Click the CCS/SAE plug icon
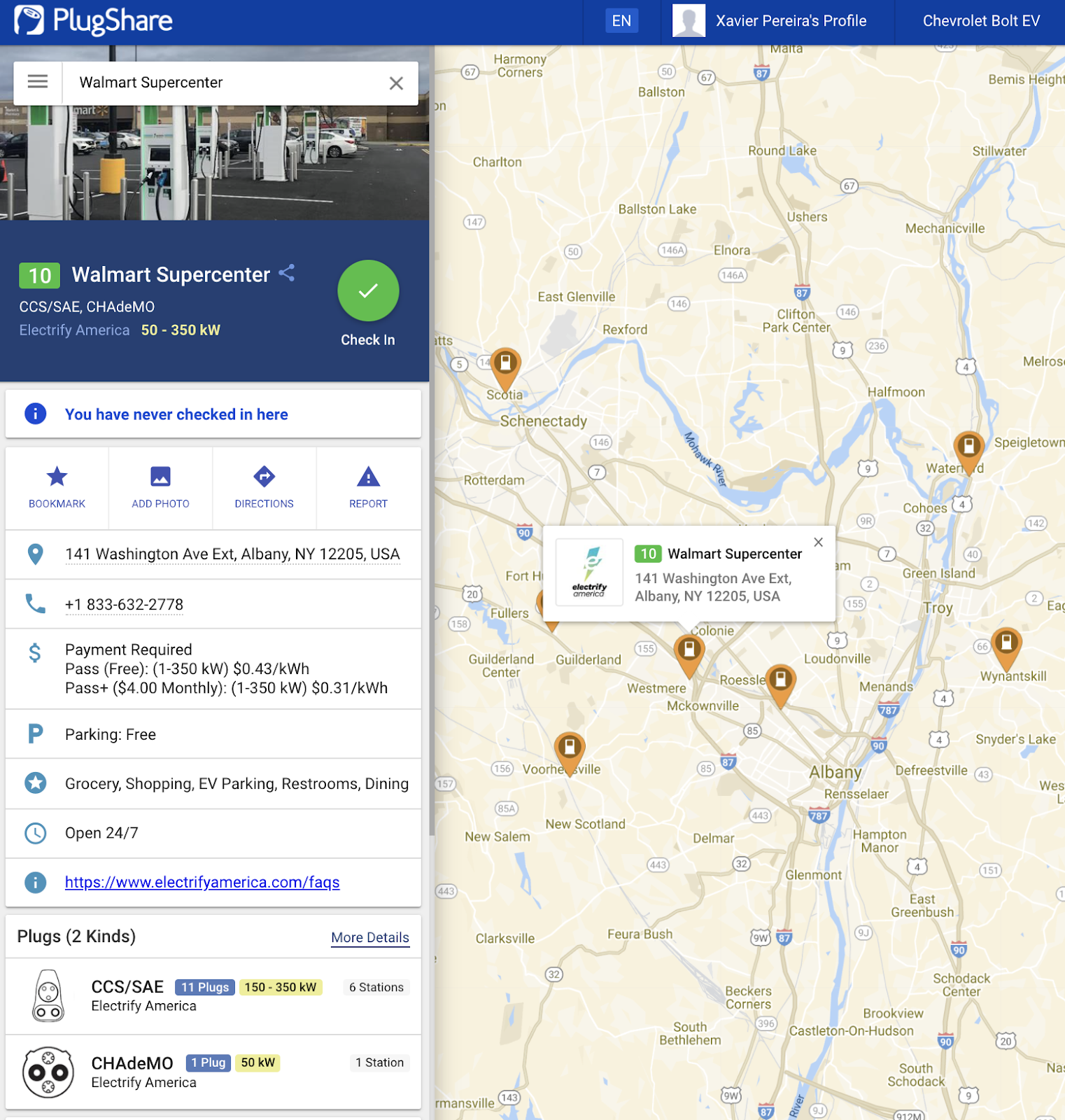The width and height of the screenshot is (1065, 1120). [48, 996]
